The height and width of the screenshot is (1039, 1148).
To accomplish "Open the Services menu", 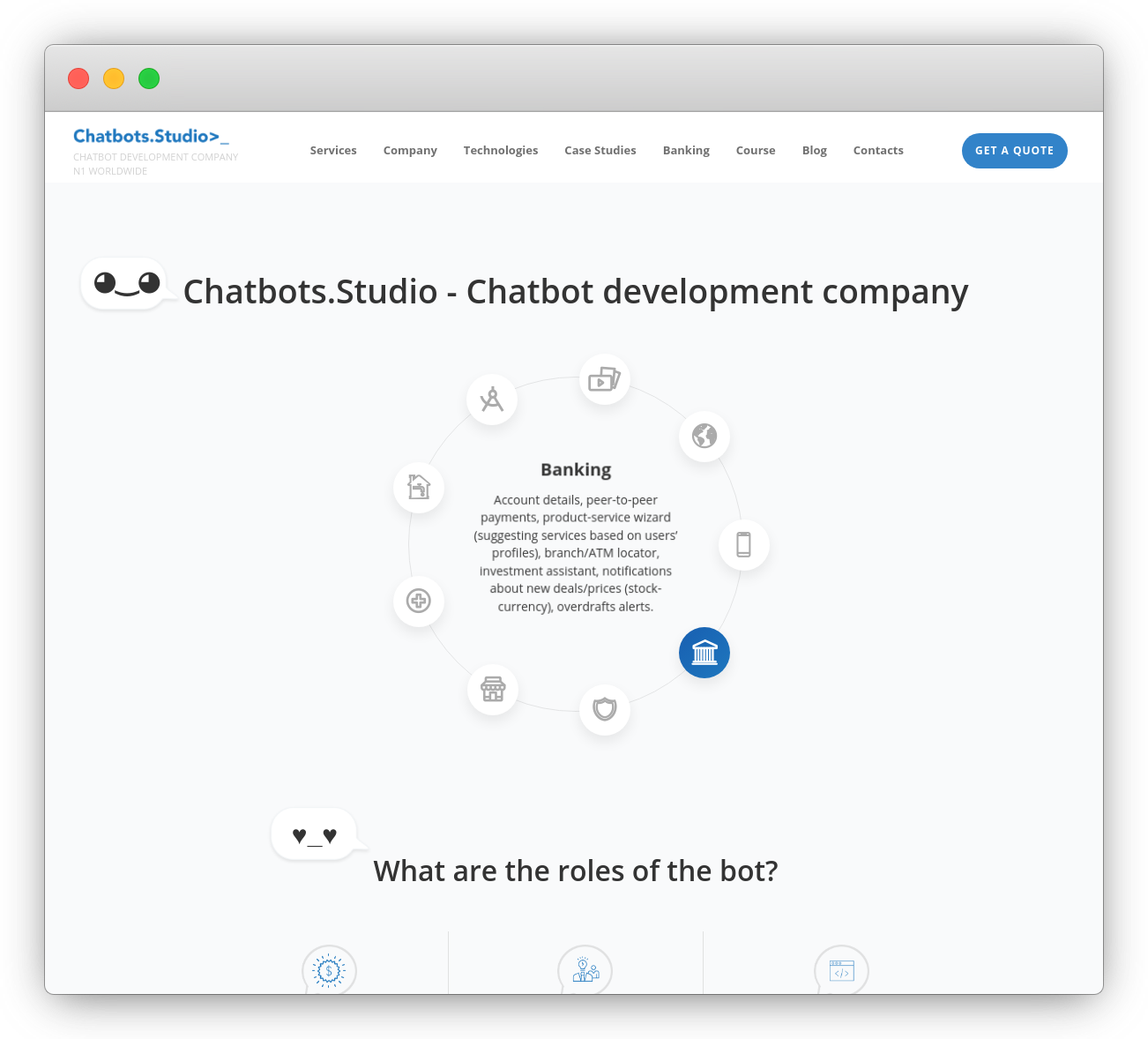I will (x=333, y=151).
